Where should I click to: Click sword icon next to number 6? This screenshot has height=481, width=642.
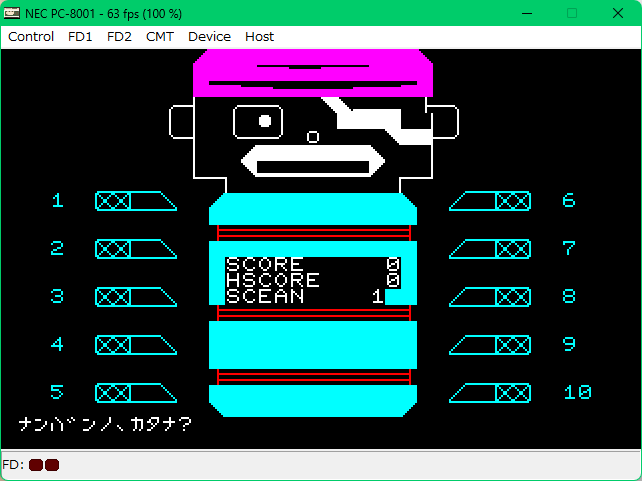[490, 201]
